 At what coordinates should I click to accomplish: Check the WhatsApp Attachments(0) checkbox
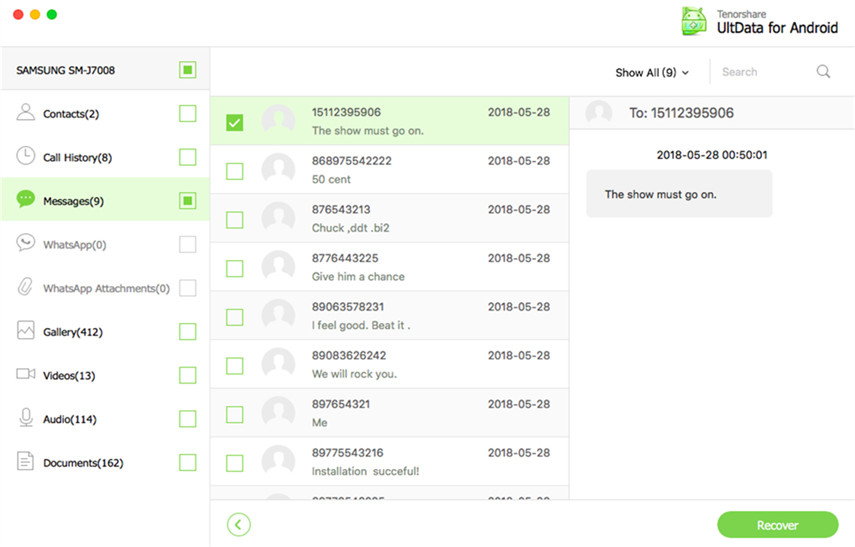click(x=188, y=288)
